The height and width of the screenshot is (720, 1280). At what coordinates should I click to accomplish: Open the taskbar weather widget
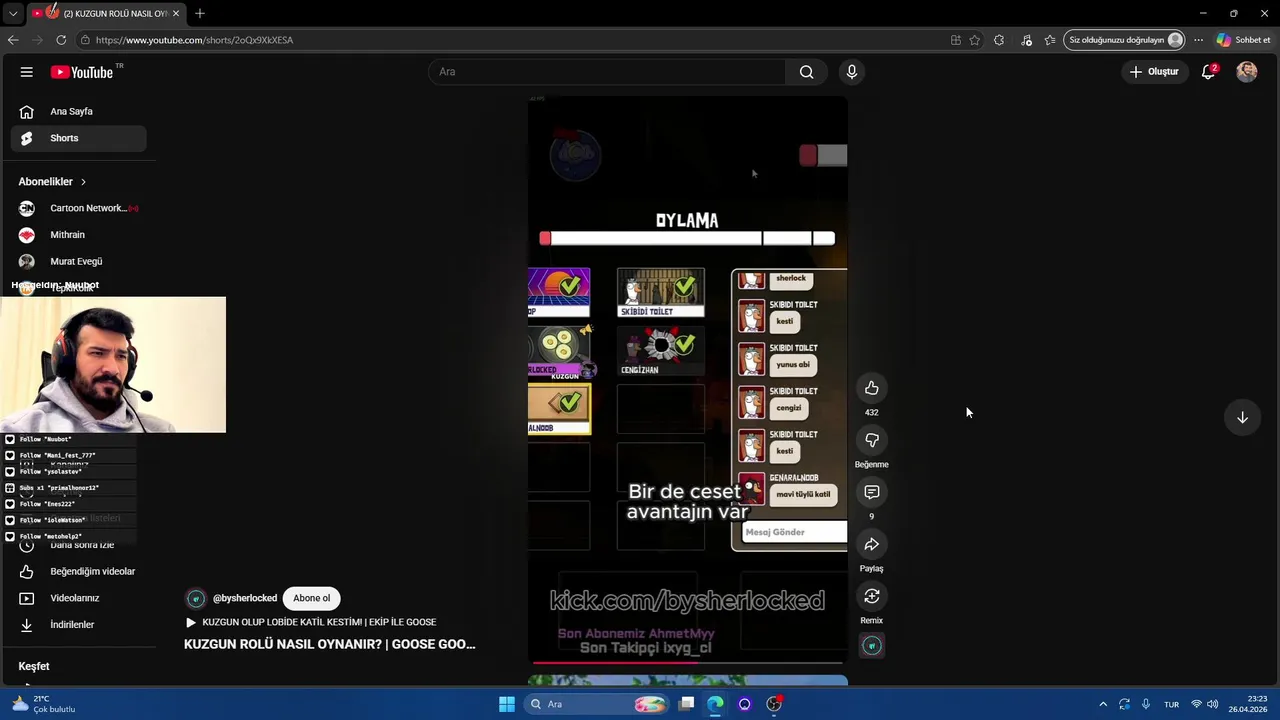pos(44,704)
